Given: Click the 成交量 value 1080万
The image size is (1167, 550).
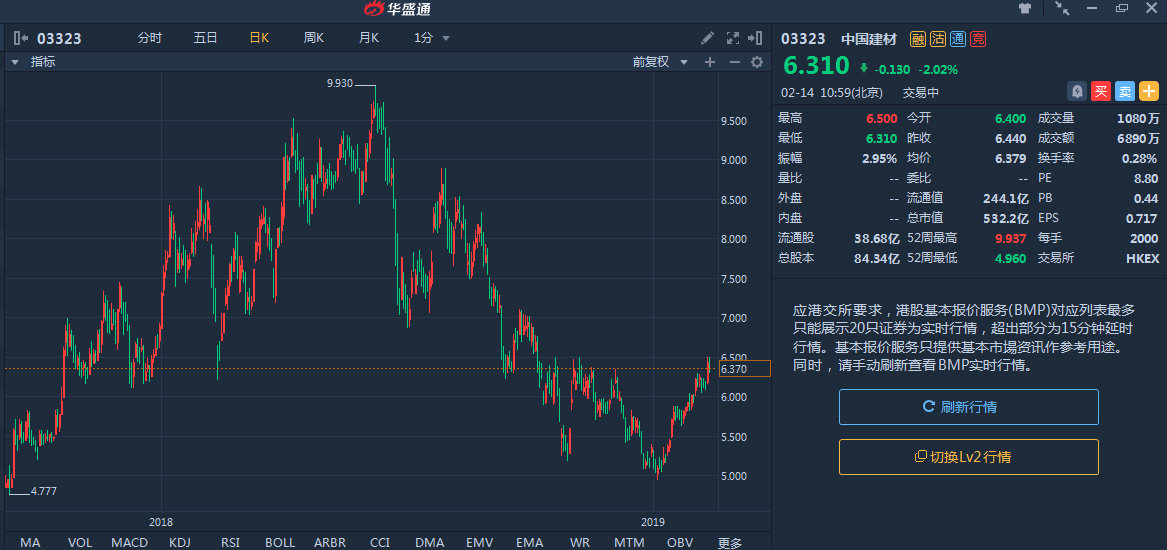Looking at the screenshot, I should click(1138, 118).
